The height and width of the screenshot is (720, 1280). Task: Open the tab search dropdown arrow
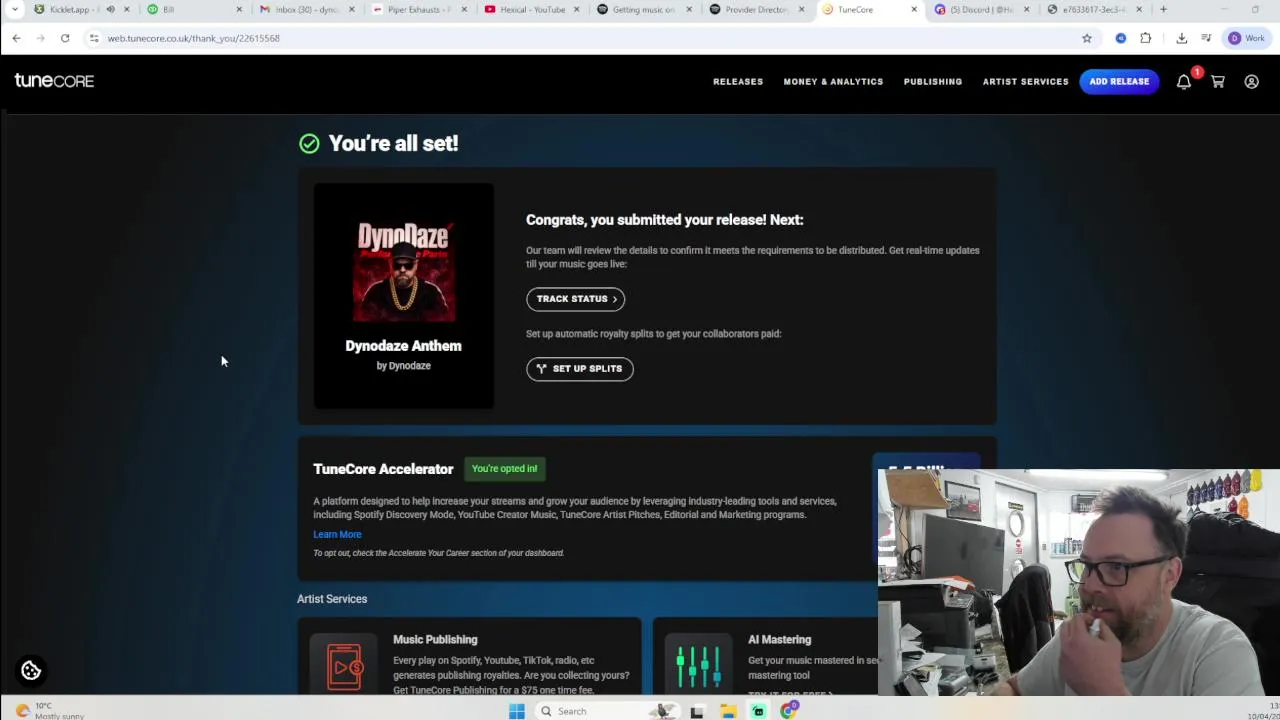point(14,9)
